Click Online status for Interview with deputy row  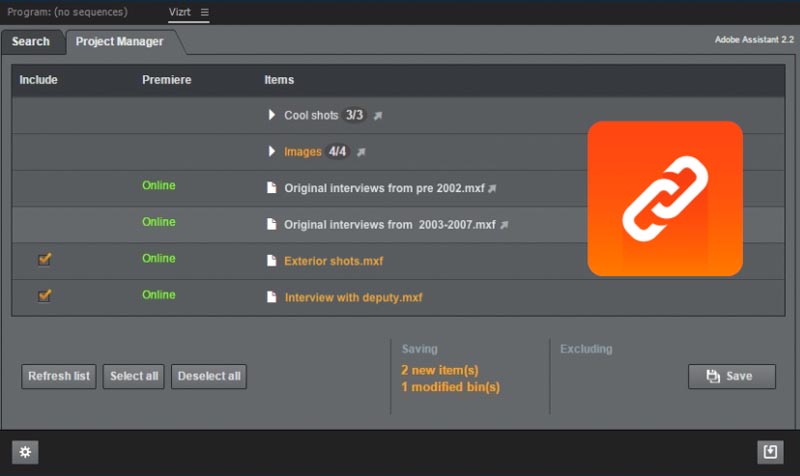[159, 295]
